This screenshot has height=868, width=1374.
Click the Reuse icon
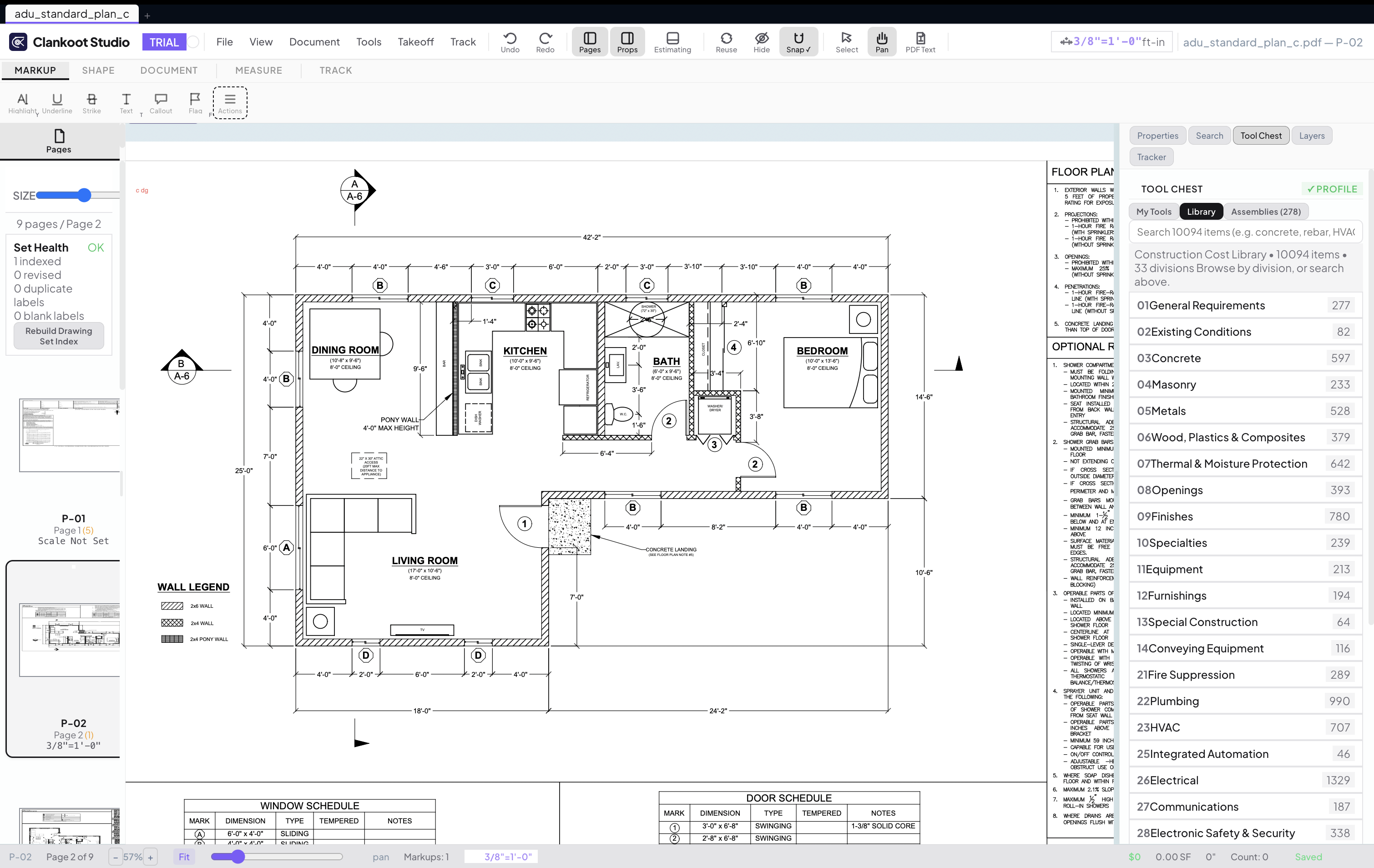[726, 42]
